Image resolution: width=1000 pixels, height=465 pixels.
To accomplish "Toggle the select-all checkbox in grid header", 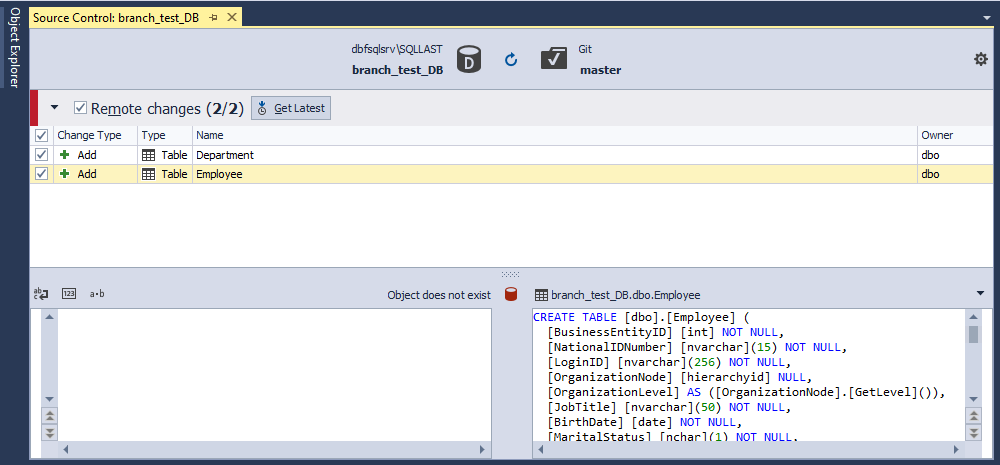I will pyautogui.click(x=41, y=135).
